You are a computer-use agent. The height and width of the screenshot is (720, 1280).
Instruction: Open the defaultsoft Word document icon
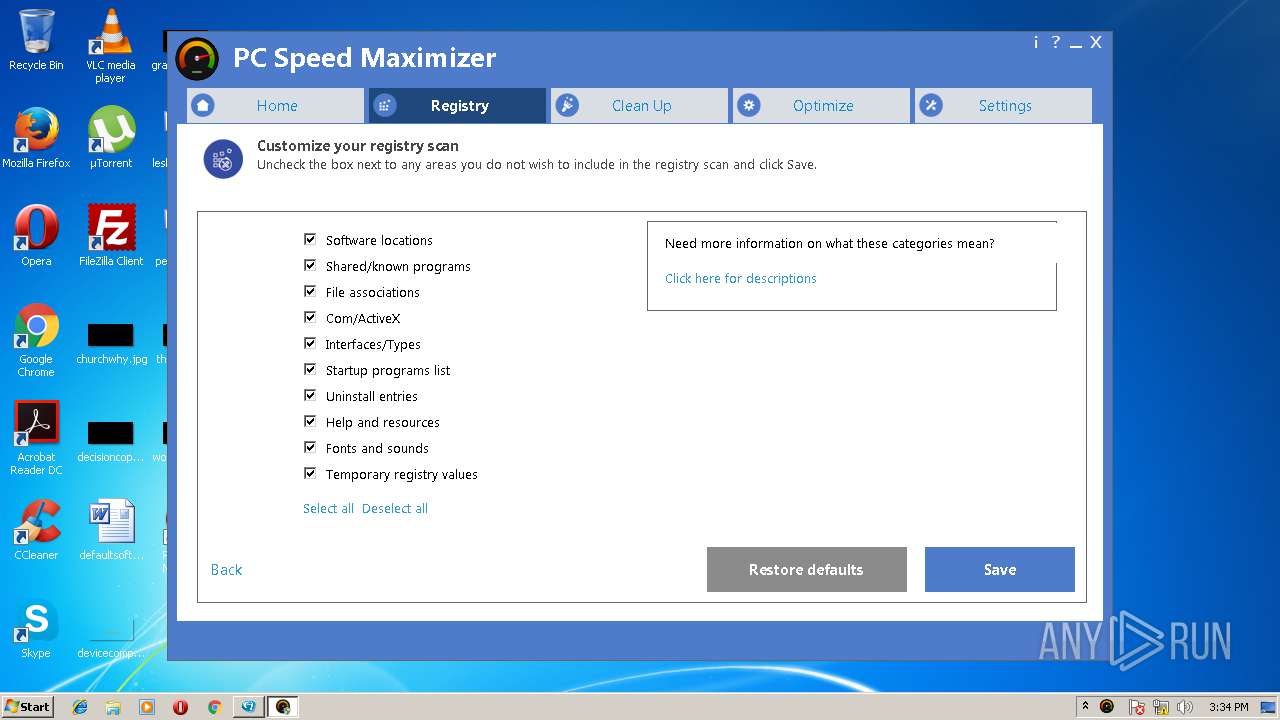tap(110, 530)
